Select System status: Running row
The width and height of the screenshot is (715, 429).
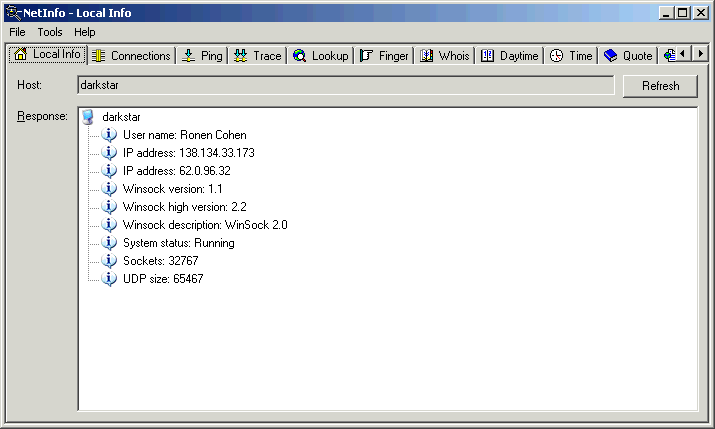[x=179, y=243]
